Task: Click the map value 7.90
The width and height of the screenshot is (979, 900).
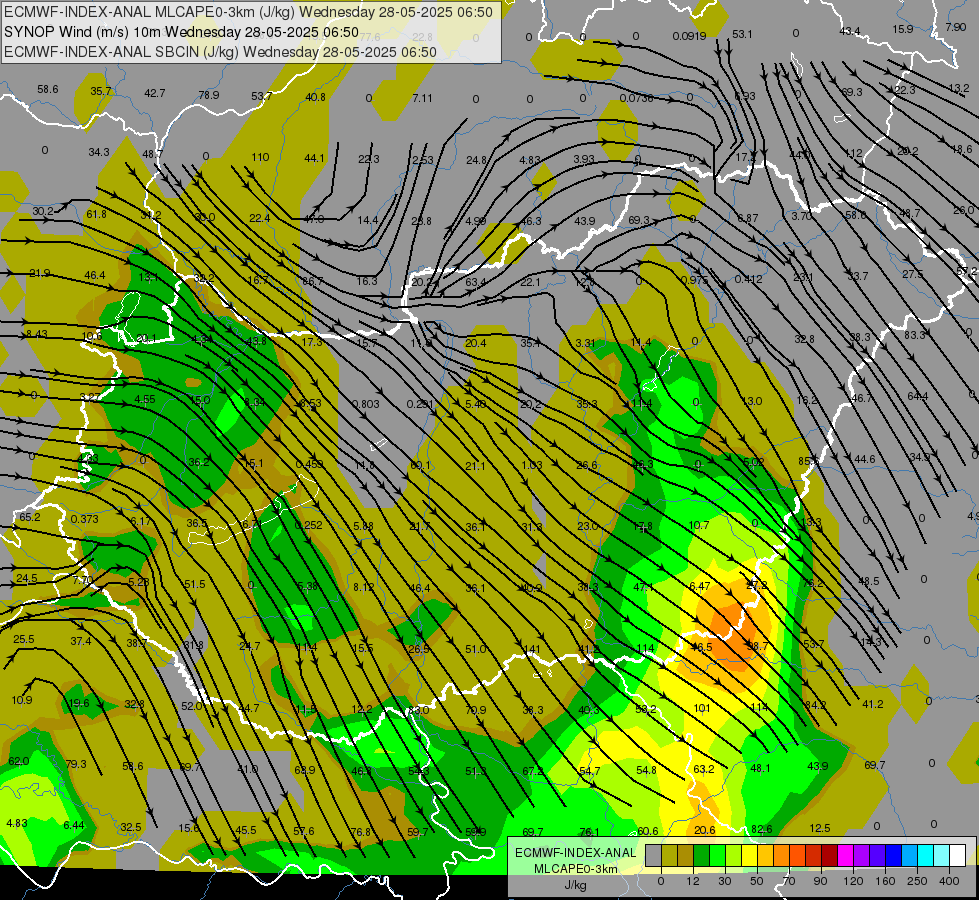Action: [955, 27]
